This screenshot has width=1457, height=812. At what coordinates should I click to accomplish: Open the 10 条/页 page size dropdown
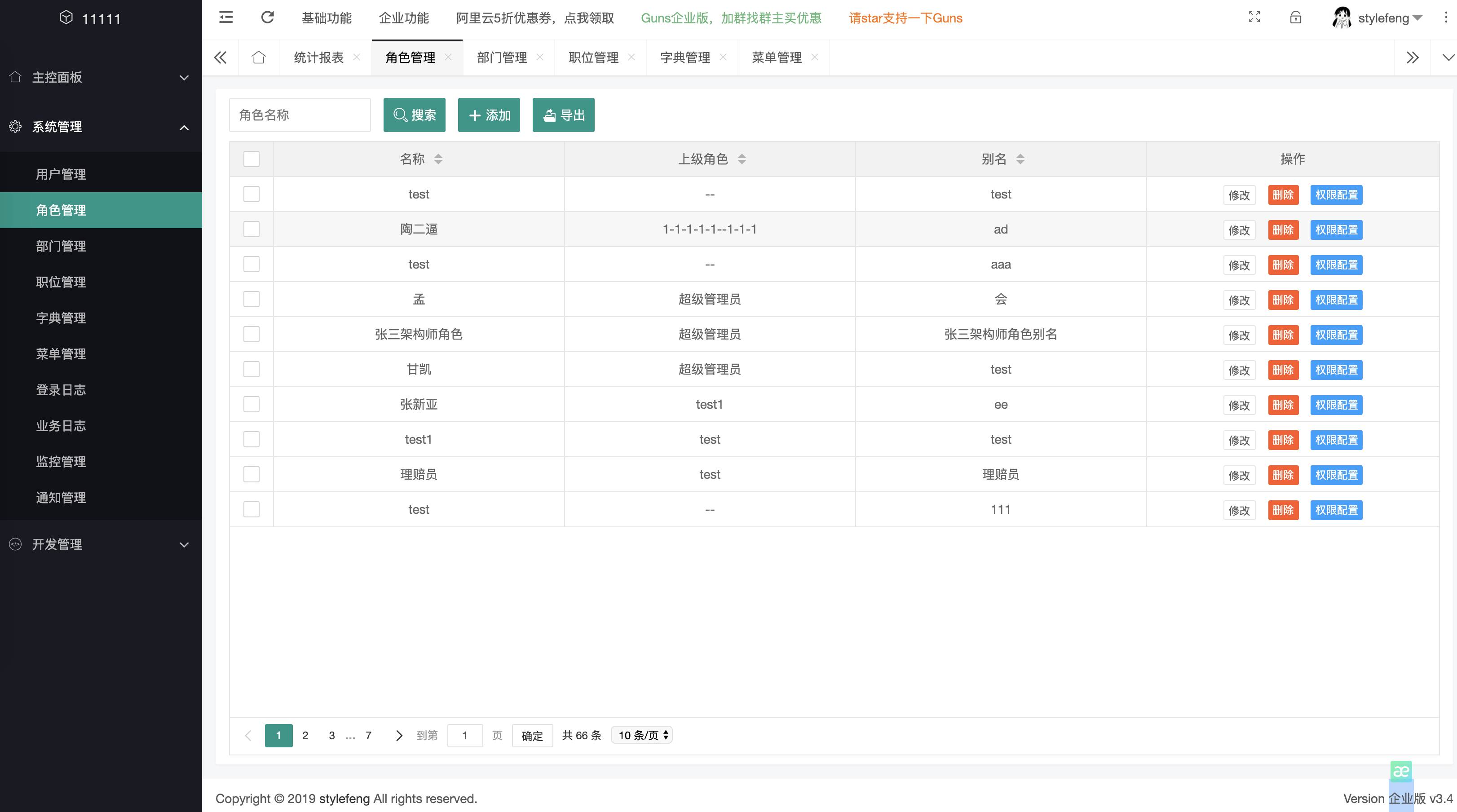click(642, 735)
